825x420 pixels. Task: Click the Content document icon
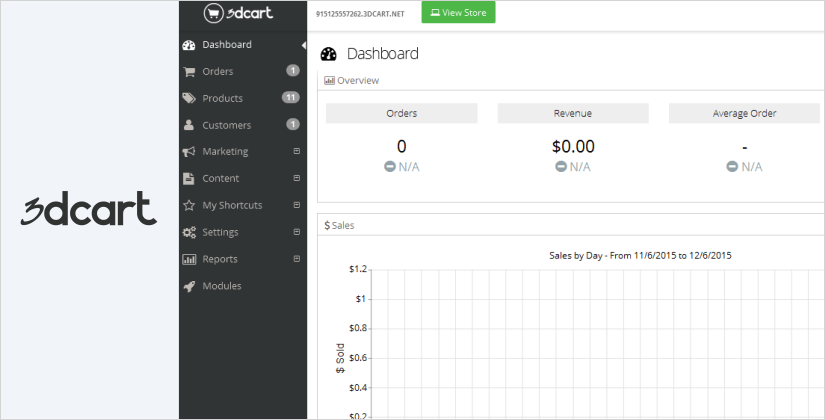pos(189,179)
